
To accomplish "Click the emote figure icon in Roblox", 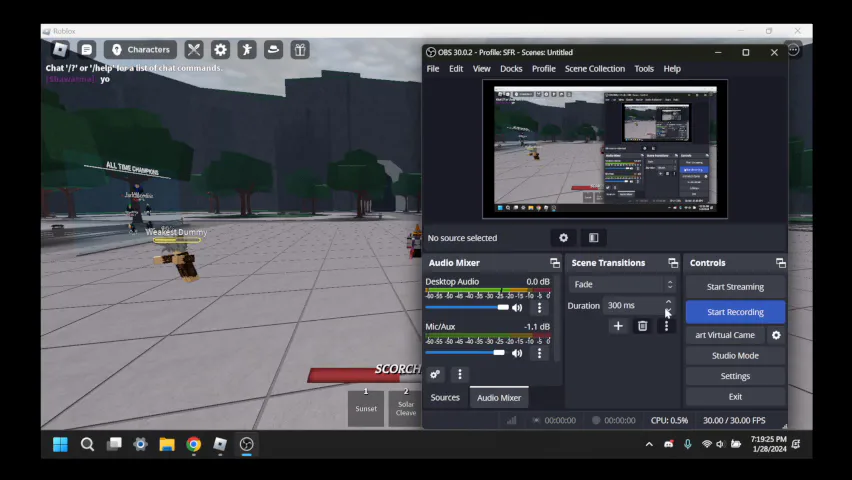I will pos(247,49).
